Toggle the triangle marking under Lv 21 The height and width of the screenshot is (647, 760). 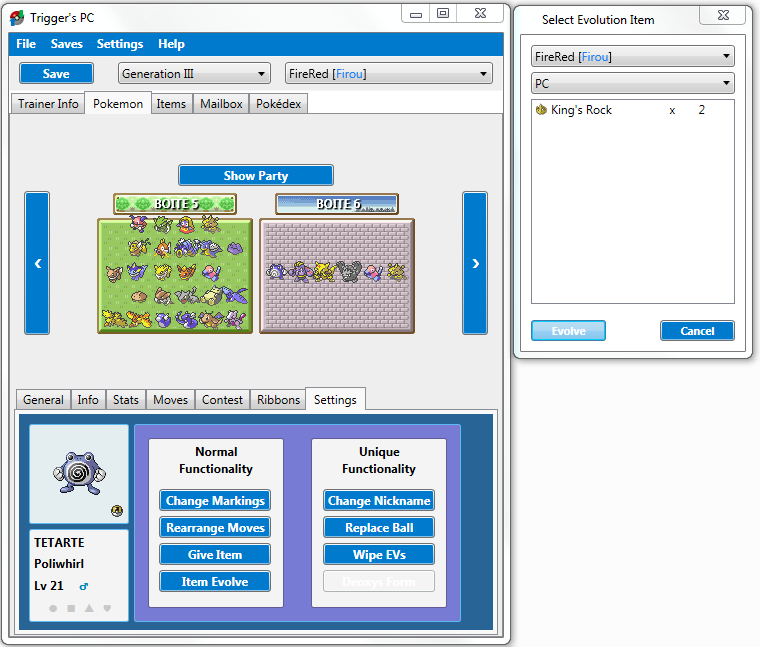point(89,608)
